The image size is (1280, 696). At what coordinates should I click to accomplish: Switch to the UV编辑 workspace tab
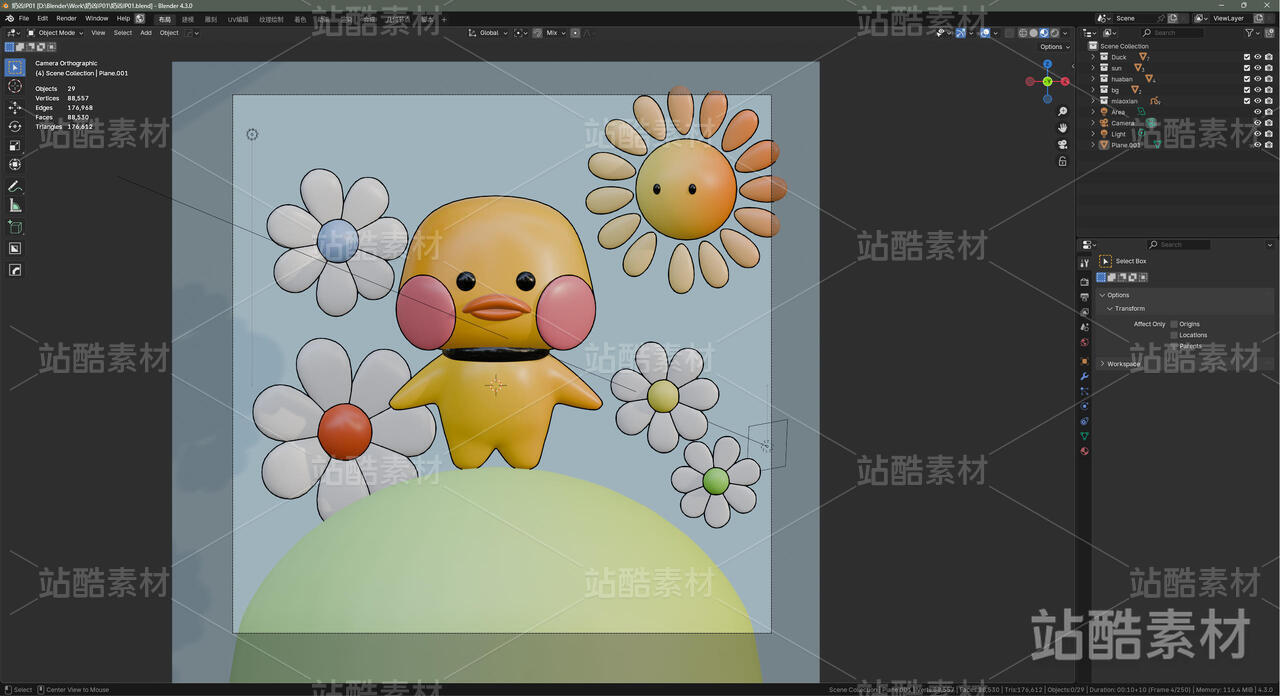tap(238, 19)
